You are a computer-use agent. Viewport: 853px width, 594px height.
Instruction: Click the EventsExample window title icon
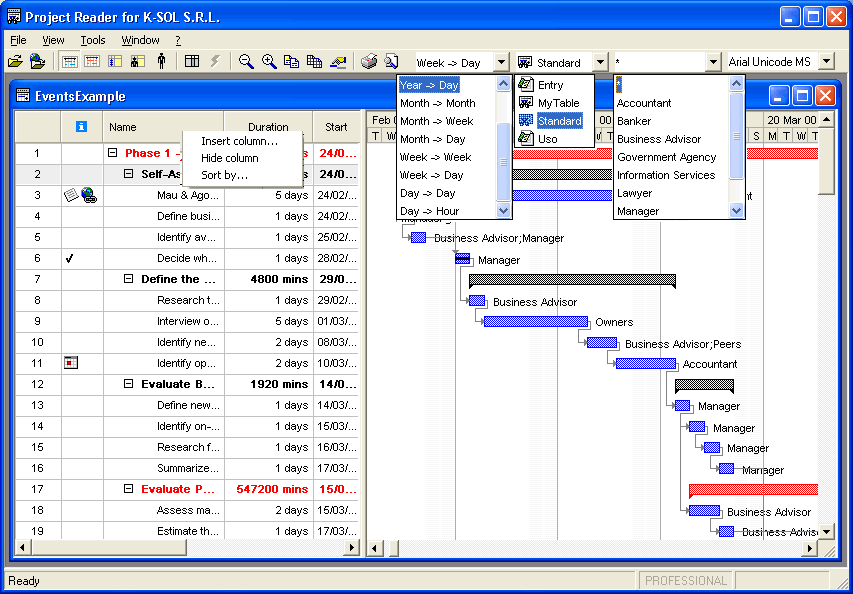23,96
